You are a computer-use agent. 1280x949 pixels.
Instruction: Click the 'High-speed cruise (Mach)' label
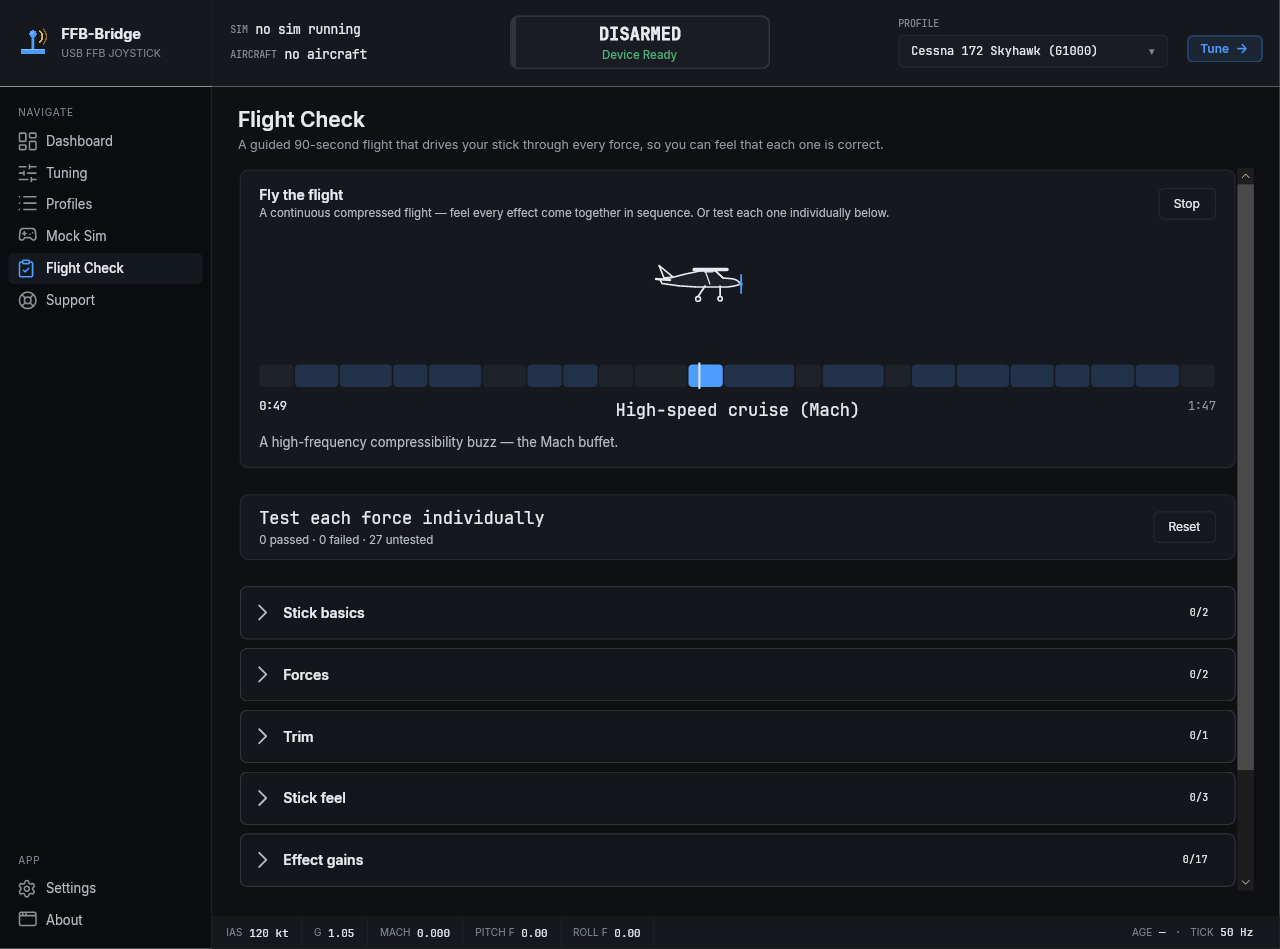point(737,410)
